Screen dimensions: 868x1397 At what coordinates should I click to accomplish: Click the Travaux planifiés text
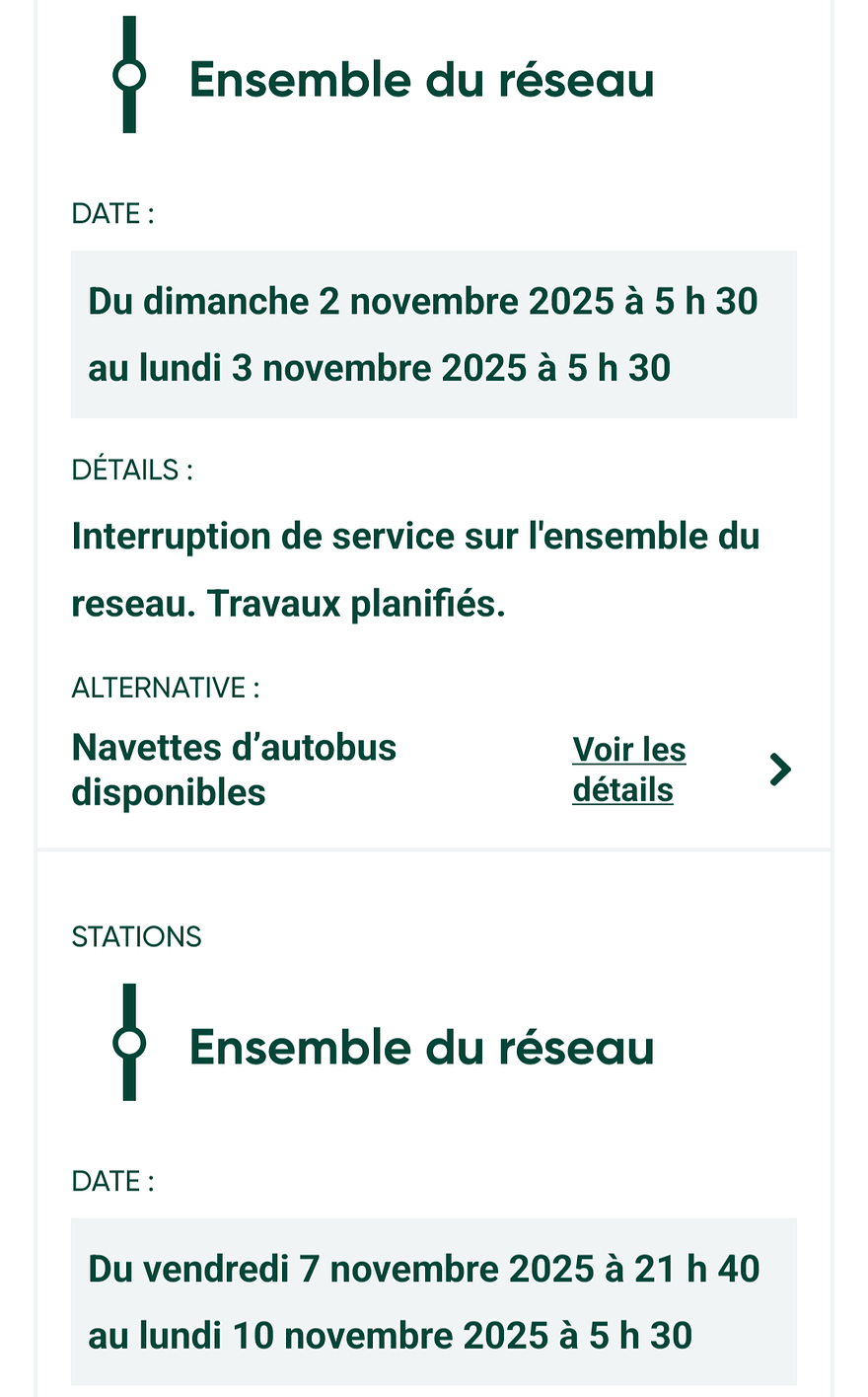pos(356,604)
